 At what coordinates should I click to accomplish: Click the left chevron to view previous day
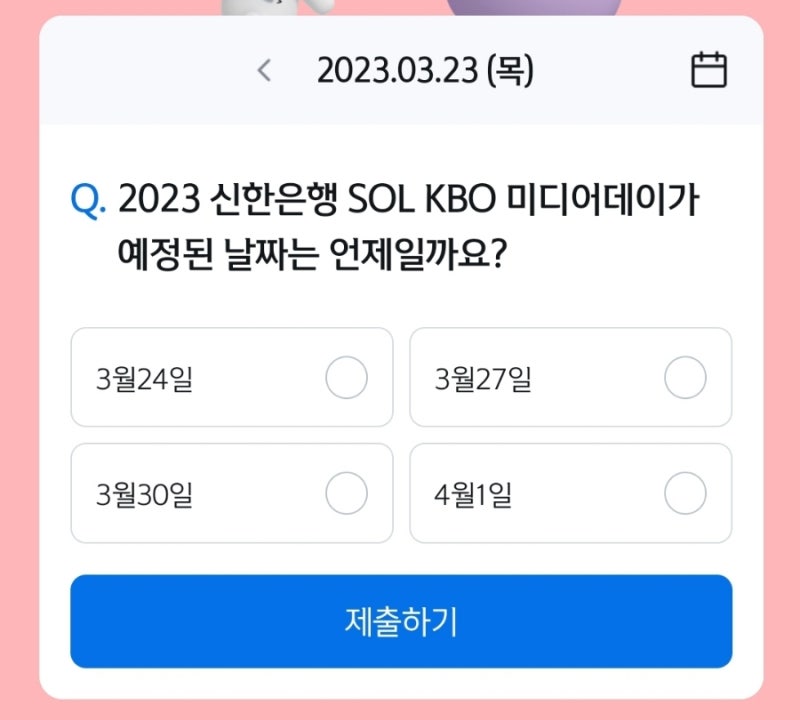click(x=263, y=70)
